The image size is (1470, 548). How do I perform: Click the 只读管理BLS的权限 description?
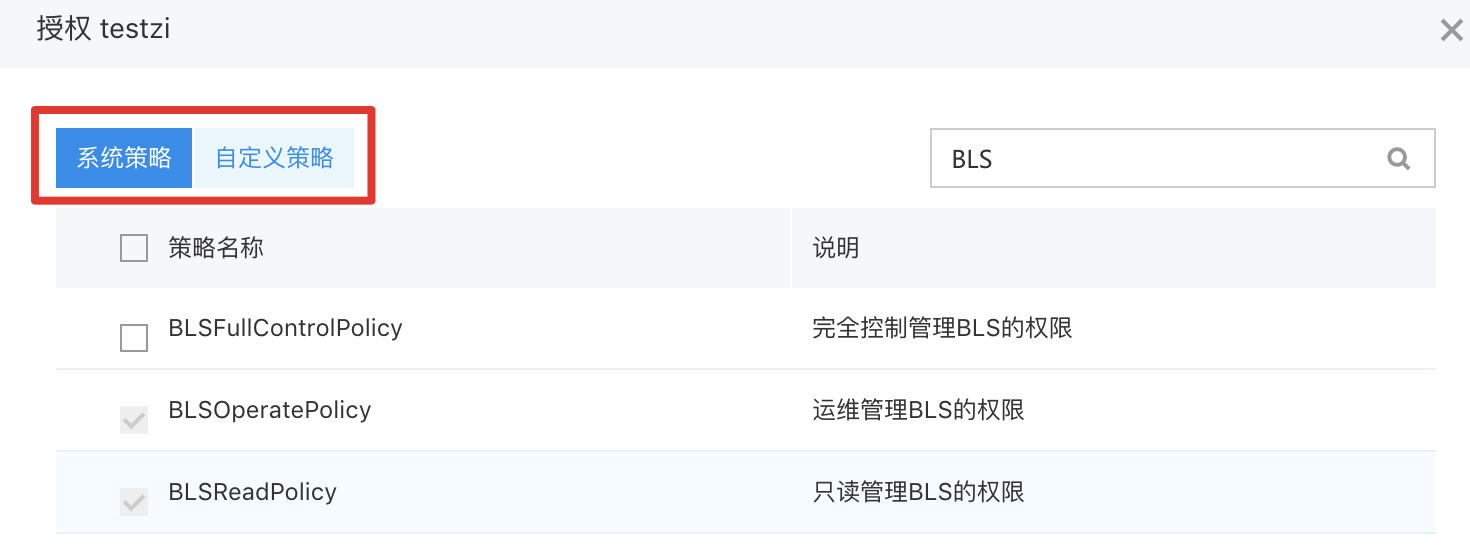tap(918, 492)
